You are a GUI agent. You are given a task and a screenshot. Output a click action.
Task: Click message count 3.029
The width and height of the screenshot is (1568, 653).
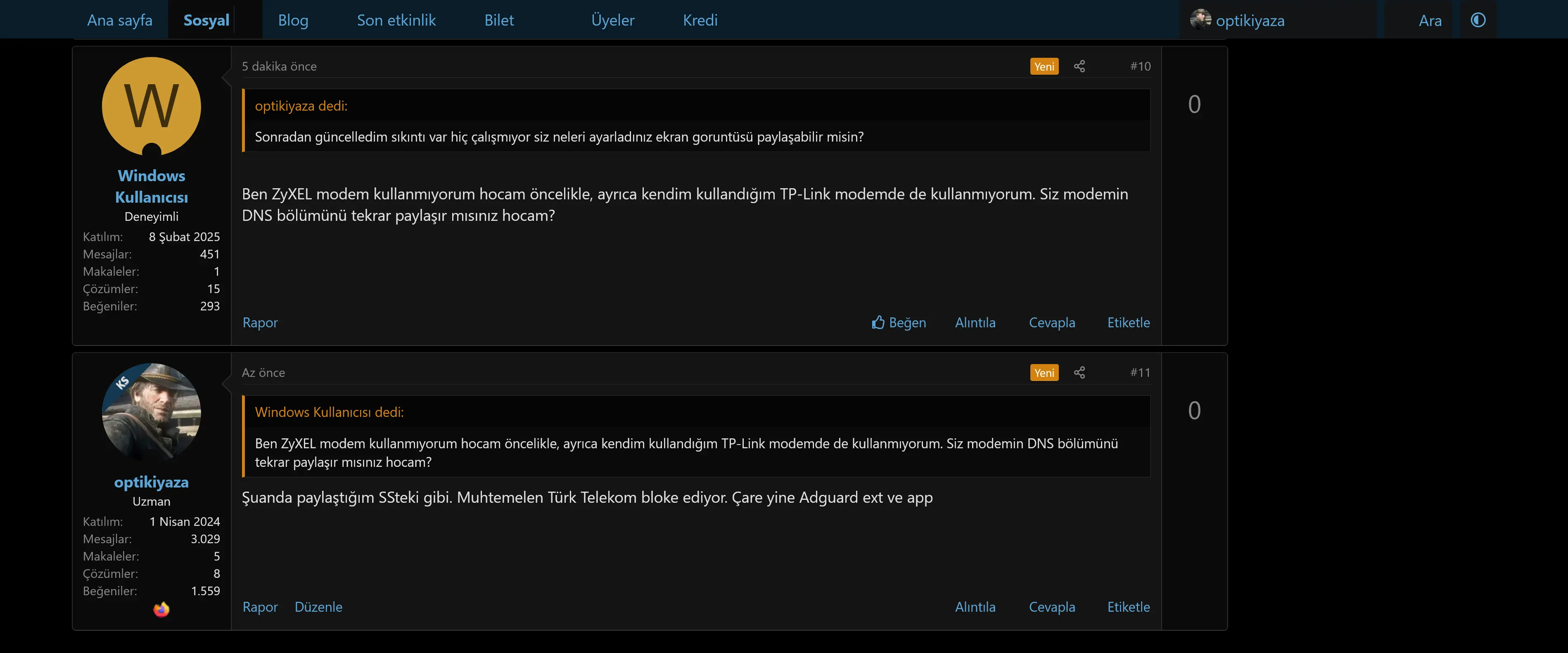coord(205,539)
